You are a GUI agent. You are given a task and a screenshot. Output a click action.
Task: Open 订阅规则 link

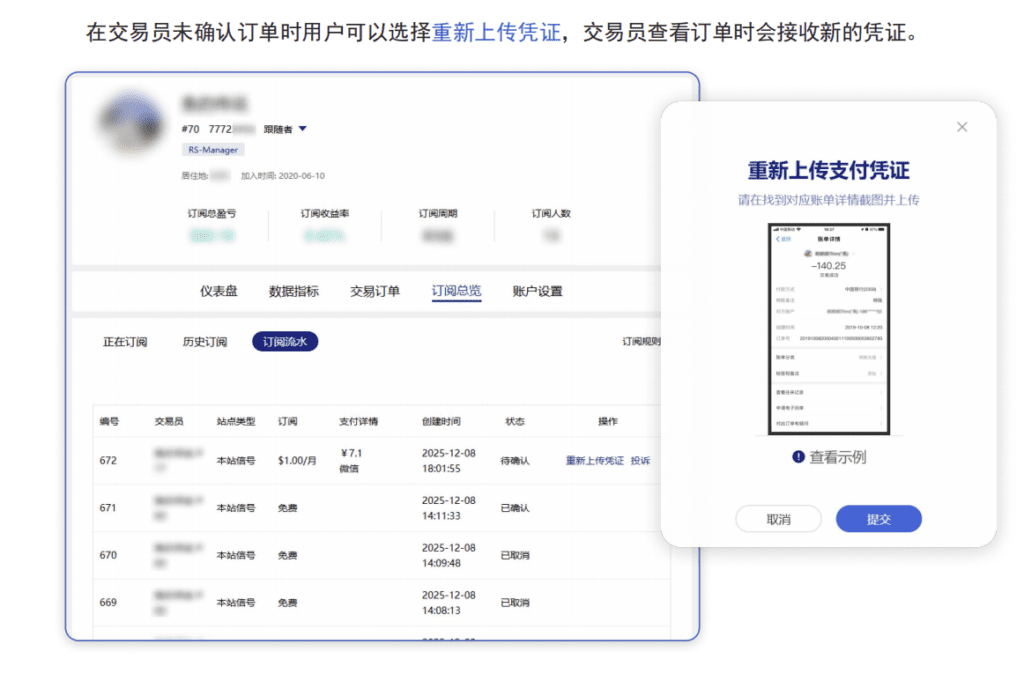(x=642, y=342)
